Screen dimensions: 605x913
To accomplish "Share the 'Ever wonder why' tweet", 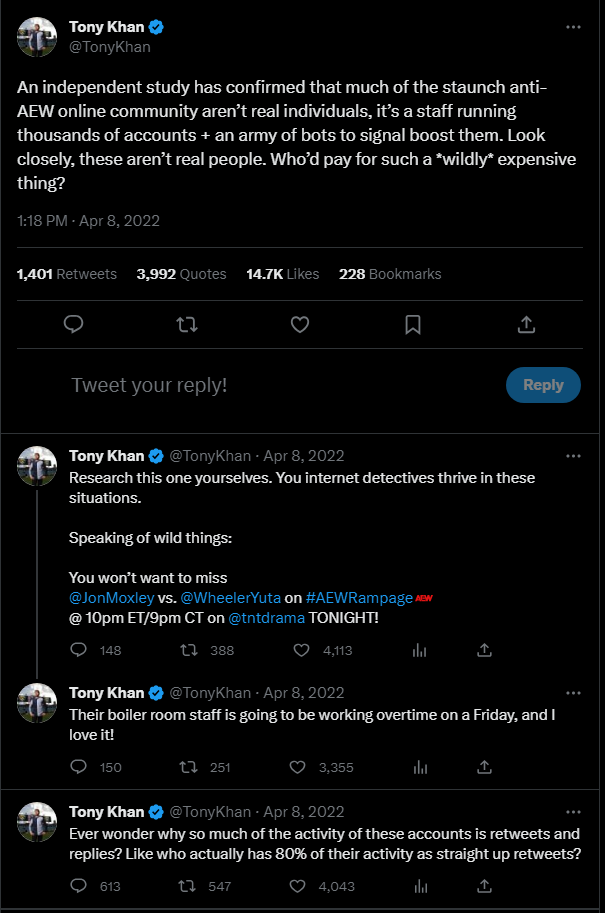I will pos(484,886).
